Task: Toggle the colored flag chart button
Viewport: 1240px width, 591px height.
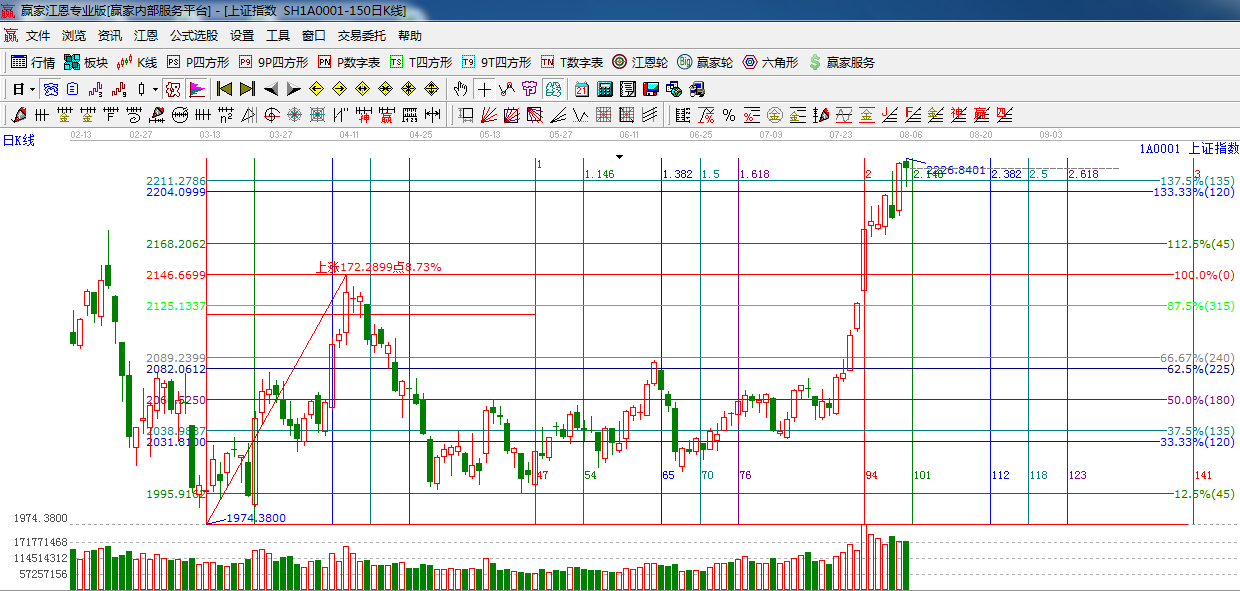Action: pyautogui.click(x=196, y=89)
